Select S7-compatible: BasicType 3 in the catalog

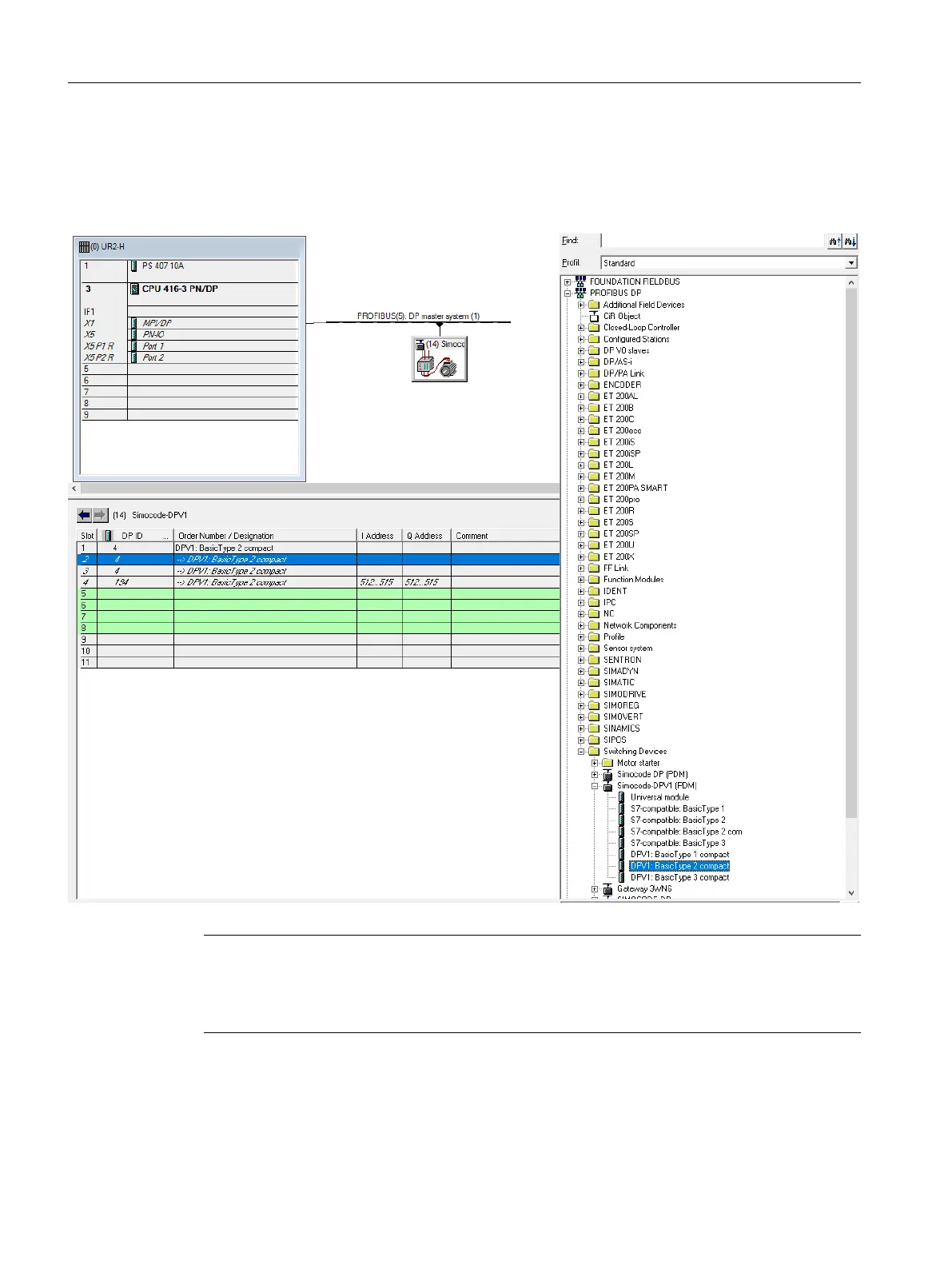(678, 844)
